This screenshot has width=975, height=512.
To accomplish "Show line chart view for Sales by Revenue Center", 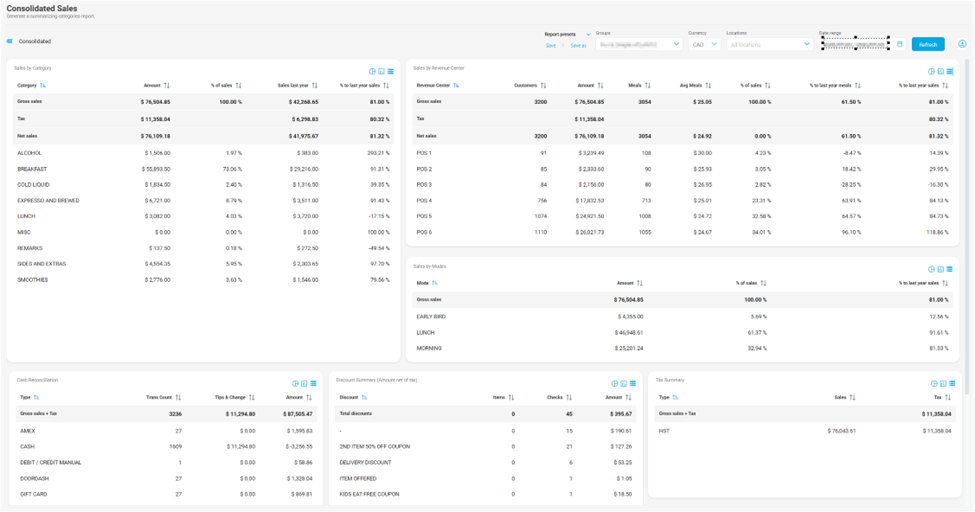I will tap(940, 72).
